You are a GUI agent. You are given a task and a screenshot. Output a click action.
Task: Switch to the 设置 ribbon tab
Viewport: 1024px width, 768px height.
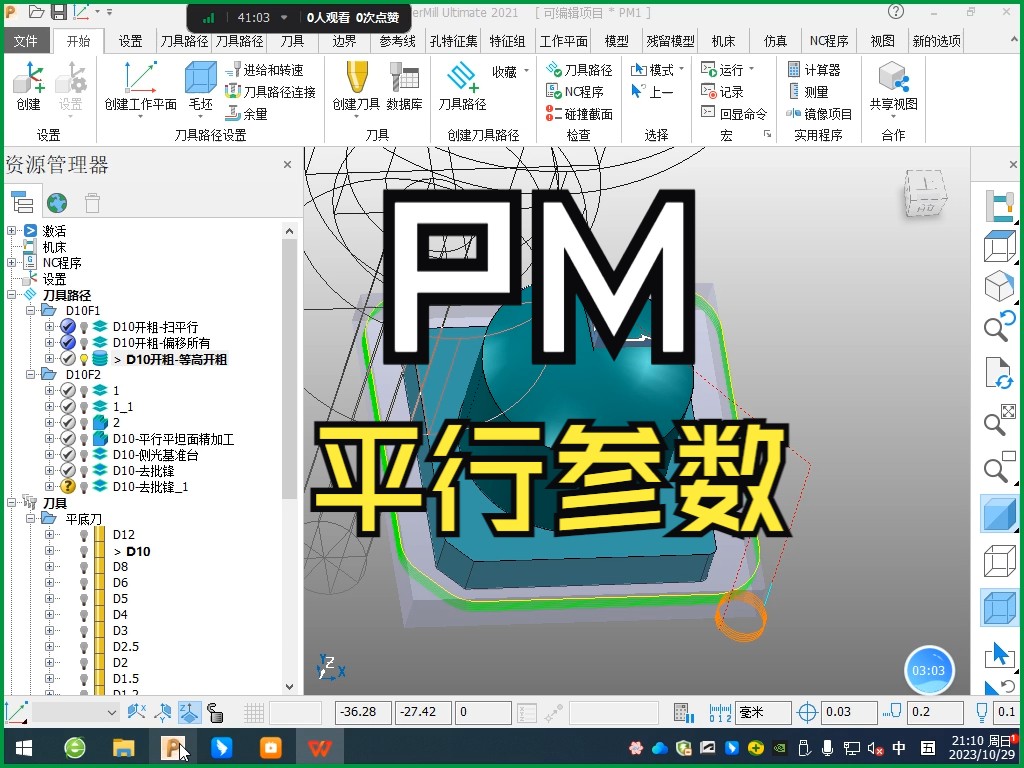click(130, 41)
